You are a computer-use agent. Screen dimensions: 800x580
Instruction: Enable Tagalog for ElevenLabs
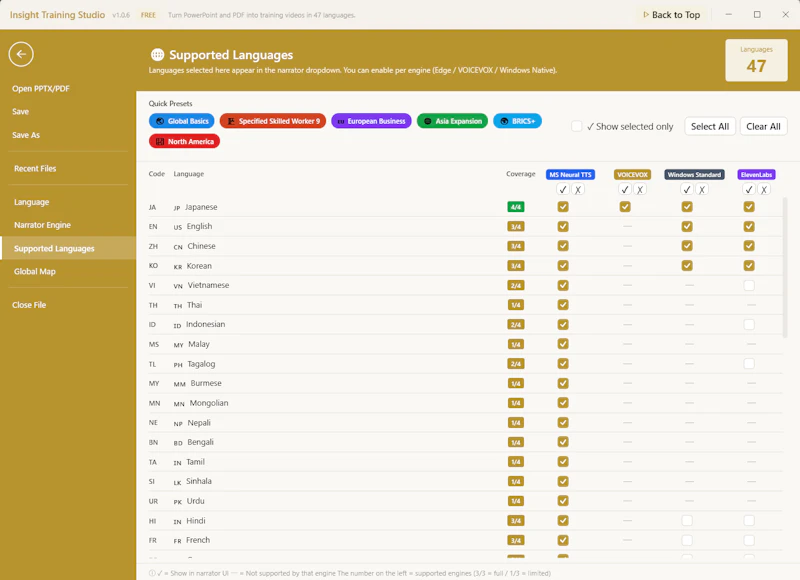tap(749, 364)
